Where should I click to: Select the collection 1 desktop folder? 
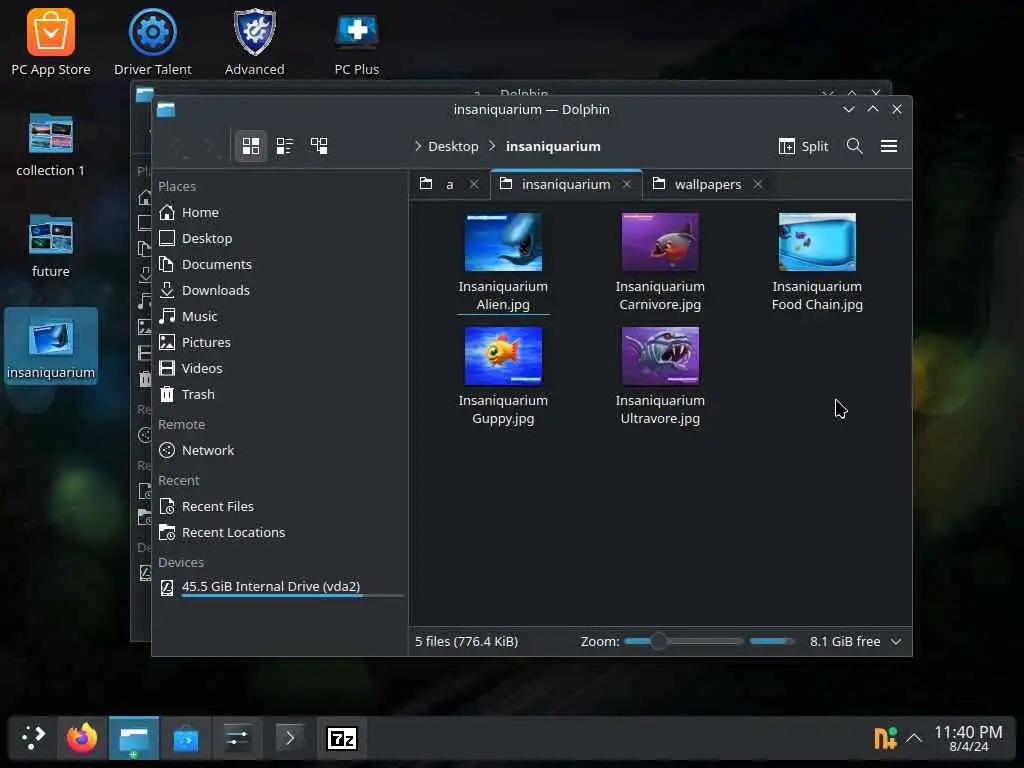[x=51, y=145]
